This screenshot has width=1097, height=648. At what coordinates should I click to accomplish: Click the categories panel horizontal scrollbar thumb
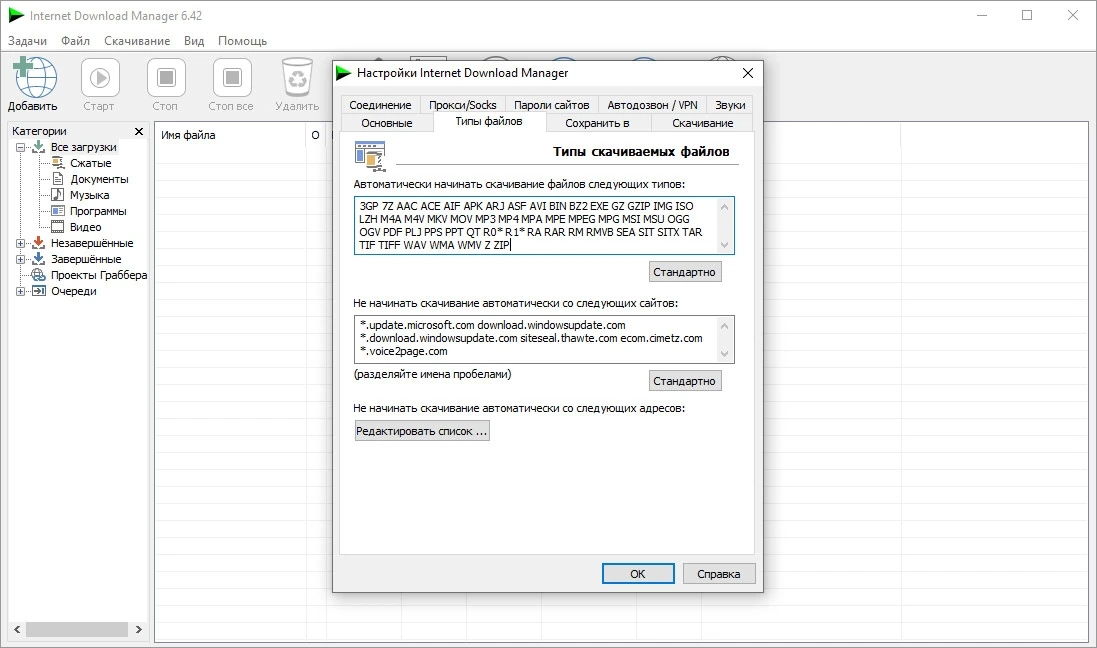pyautogui.click(x=77, y=629)
